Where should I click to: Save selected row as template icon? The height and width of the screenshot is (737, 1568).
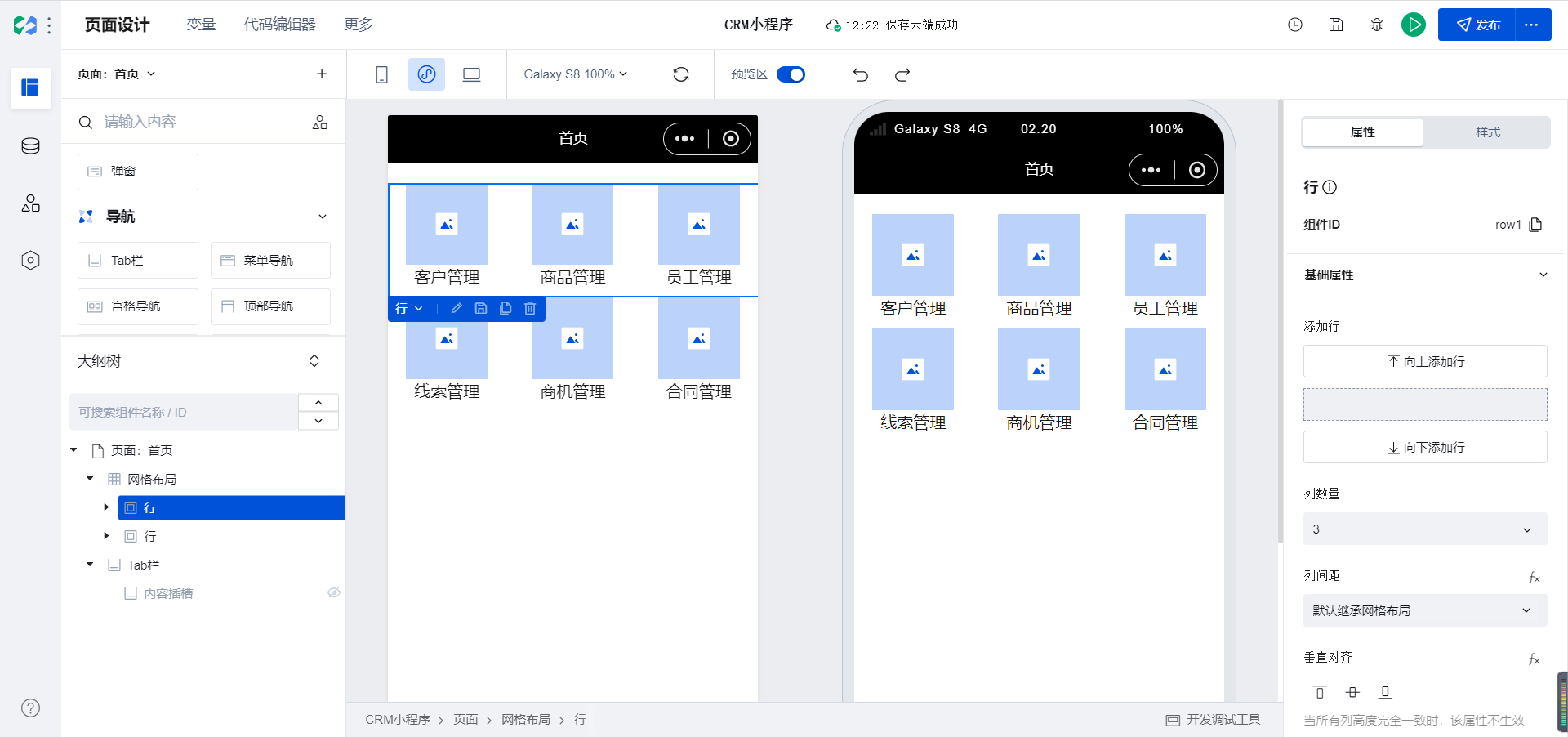(481, 308)
